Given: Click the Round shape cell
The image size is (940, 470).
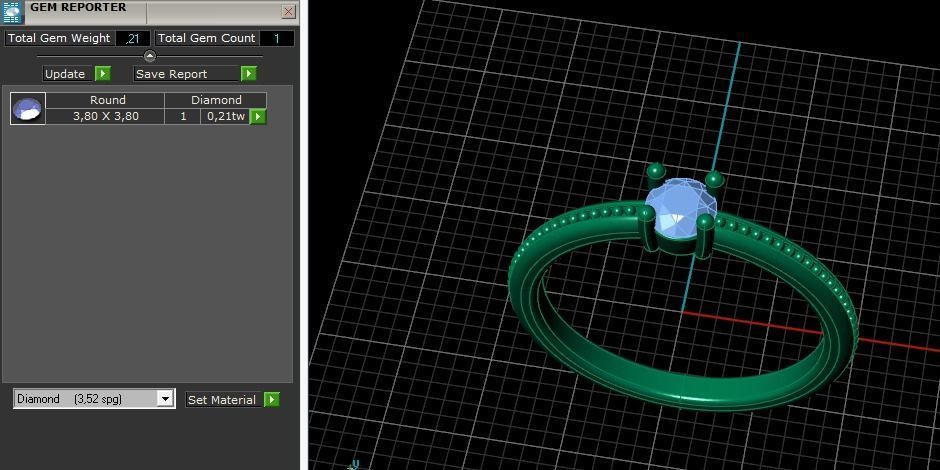Looking at the screenshot, I should coord(106,100).
